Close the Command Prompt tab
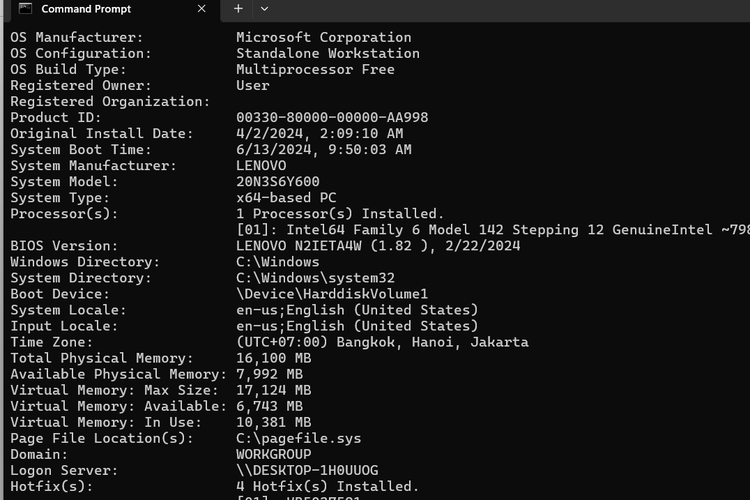The height and width of the screenshot is (500, 750). tap(201, 9)
